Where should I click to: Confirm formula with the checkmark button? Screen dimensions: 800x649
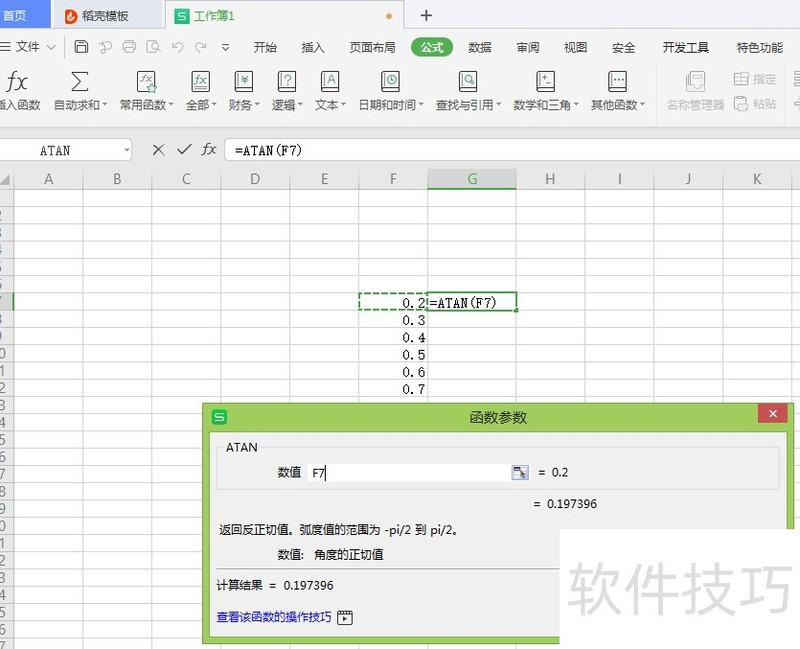click(183, 150)
